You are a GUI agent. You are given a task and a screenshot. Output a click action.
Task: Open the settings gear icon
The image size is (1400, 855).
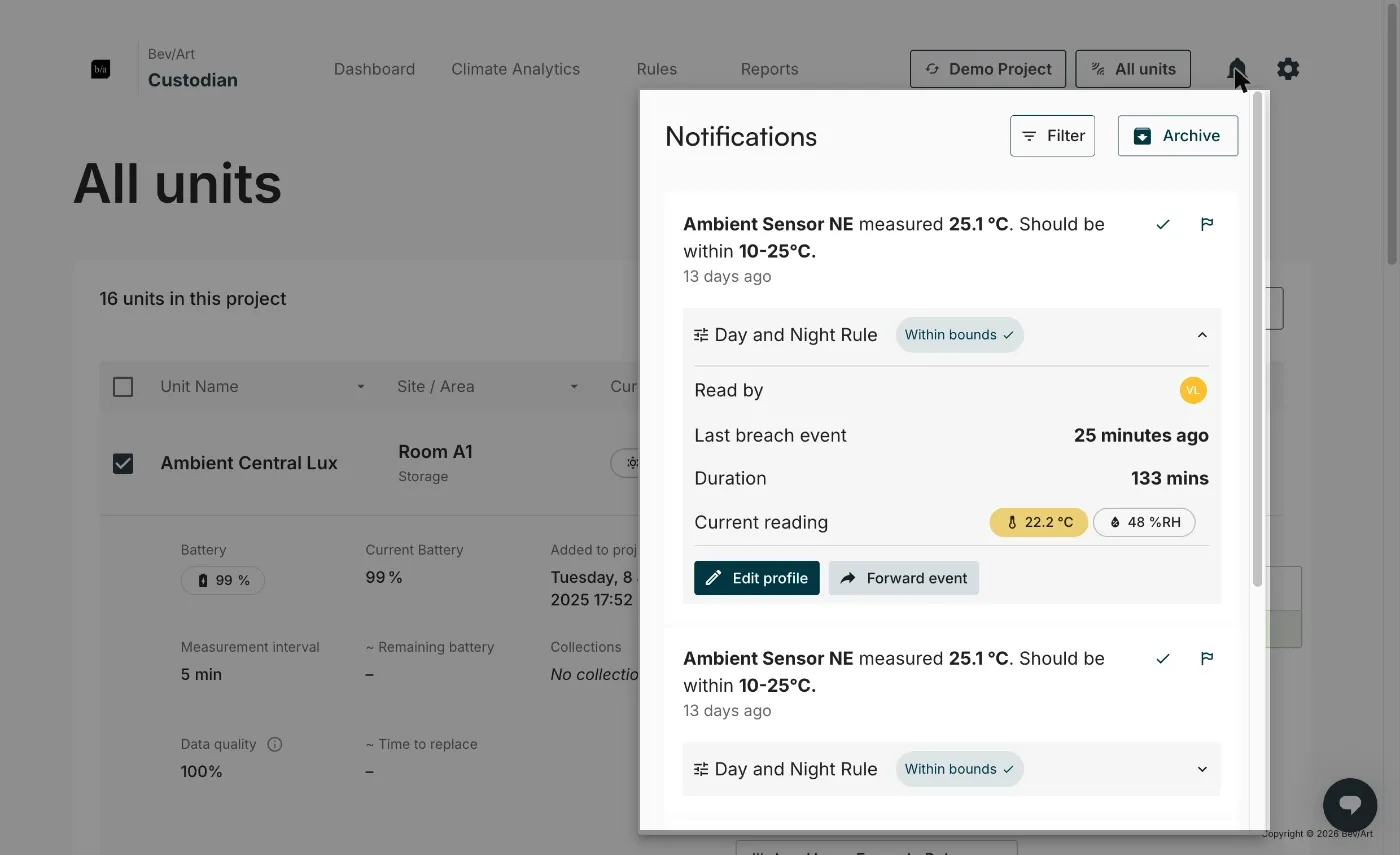pos(1288,69)
